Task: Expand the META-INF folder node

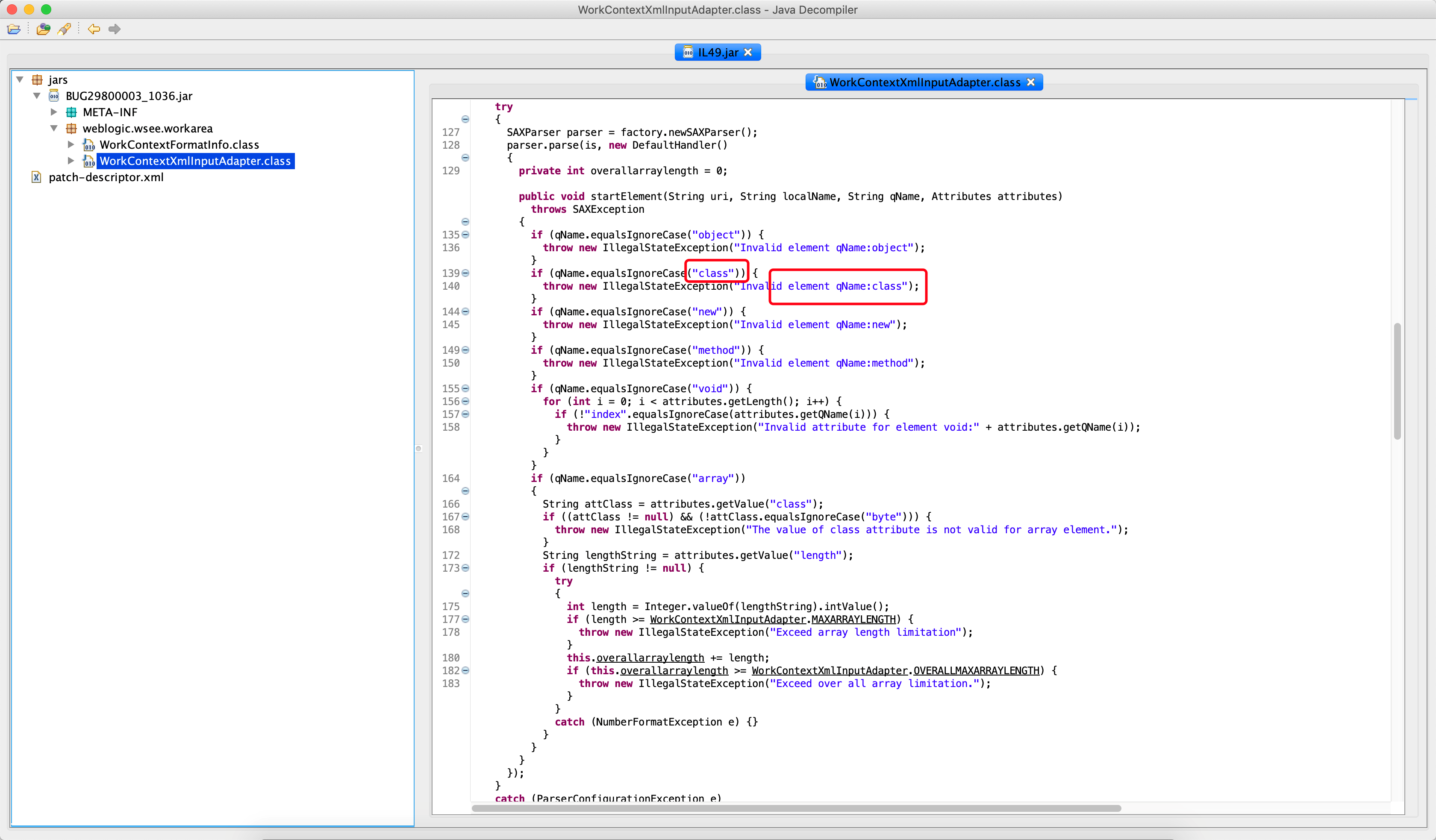Action: click(x=53, y=112)
